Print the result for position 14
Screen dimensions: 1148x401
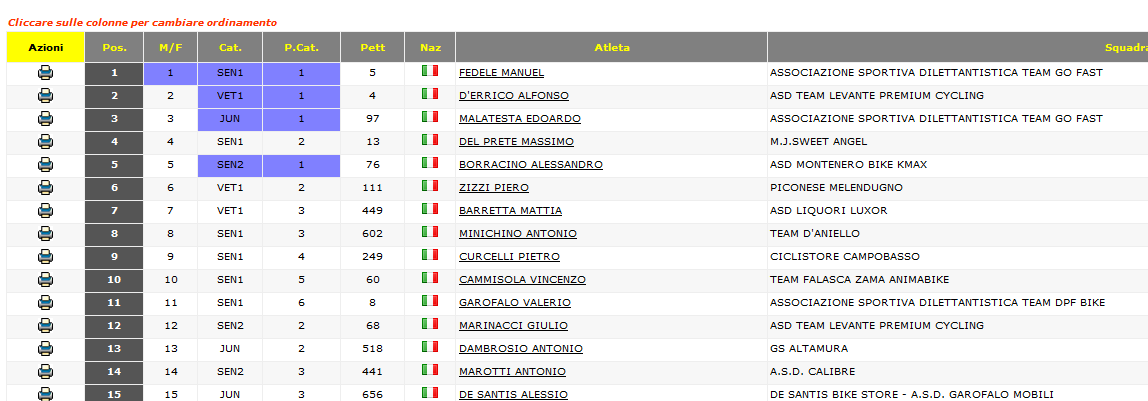45,372
